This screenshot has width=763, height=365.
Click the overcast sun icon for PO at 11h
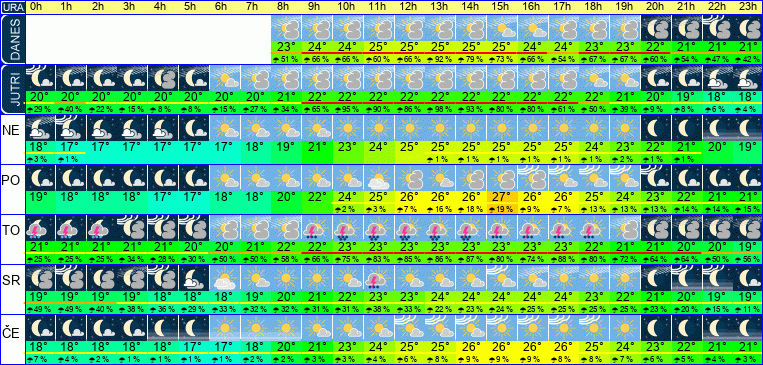(379, 178)
